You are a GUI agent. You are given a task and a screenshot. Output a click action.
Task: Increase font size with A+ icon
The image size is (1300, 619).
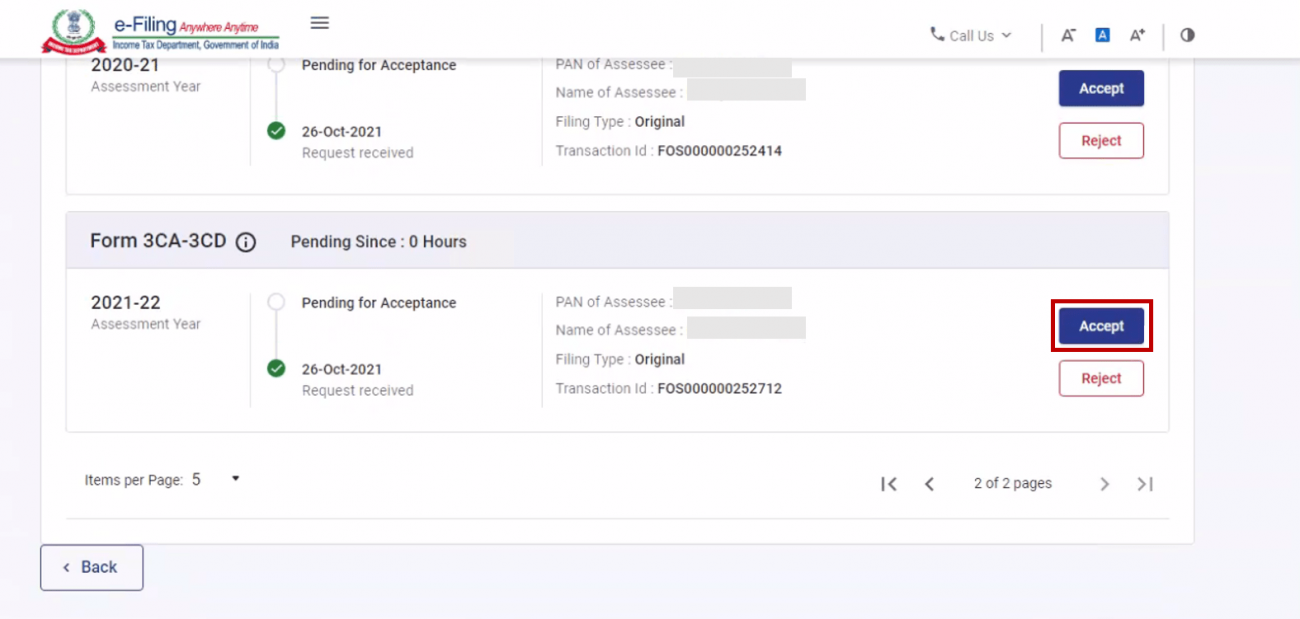1137,35
